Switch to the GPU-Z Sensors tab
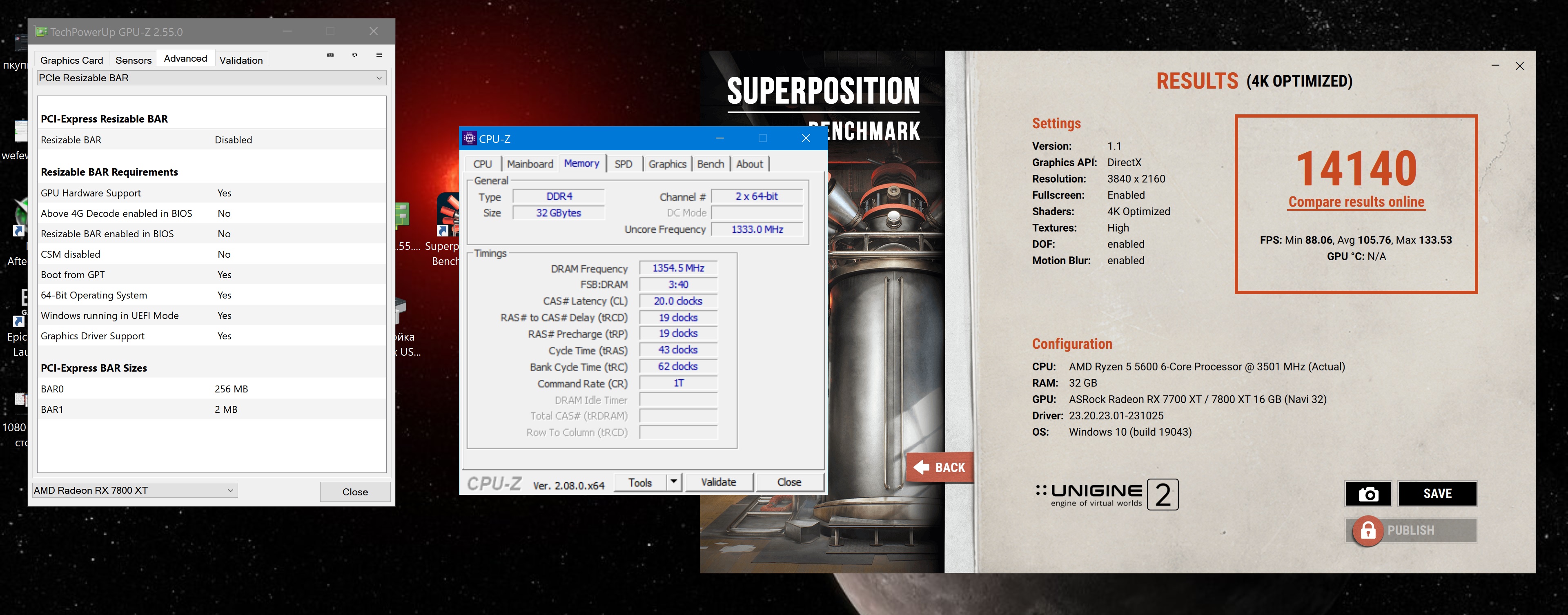 (x=133, y=60)
